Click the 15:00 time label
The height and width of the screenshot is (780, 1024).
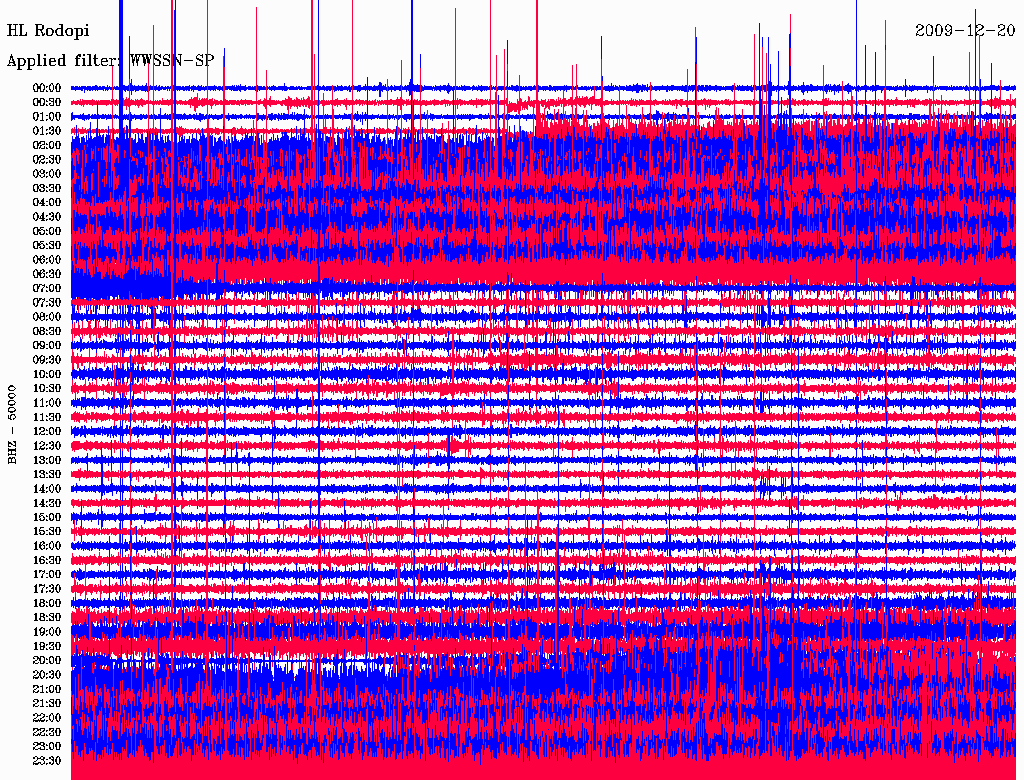47,517
